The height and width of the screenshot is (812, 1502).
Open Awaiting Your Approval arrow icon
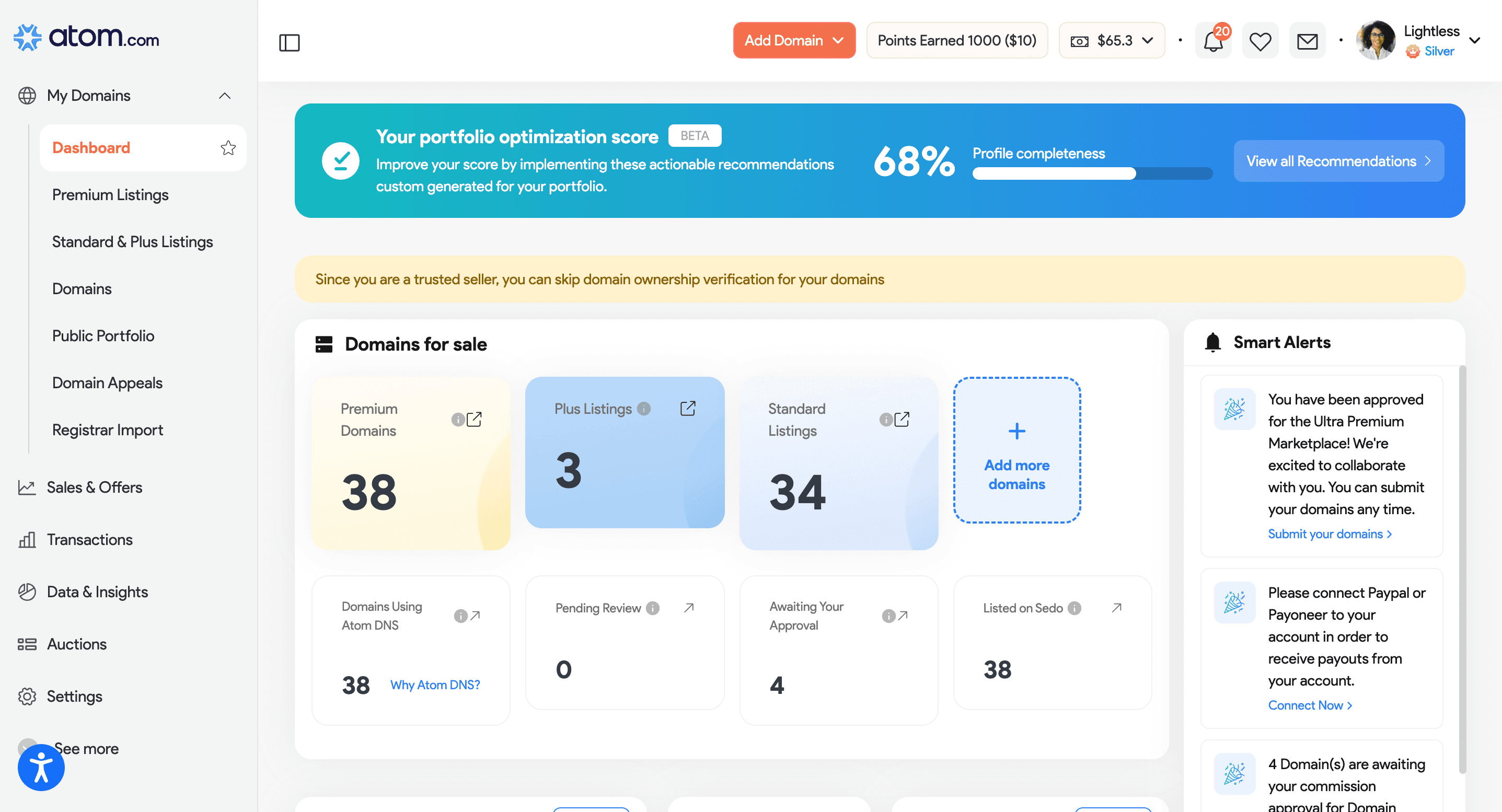tap(903, 615)
